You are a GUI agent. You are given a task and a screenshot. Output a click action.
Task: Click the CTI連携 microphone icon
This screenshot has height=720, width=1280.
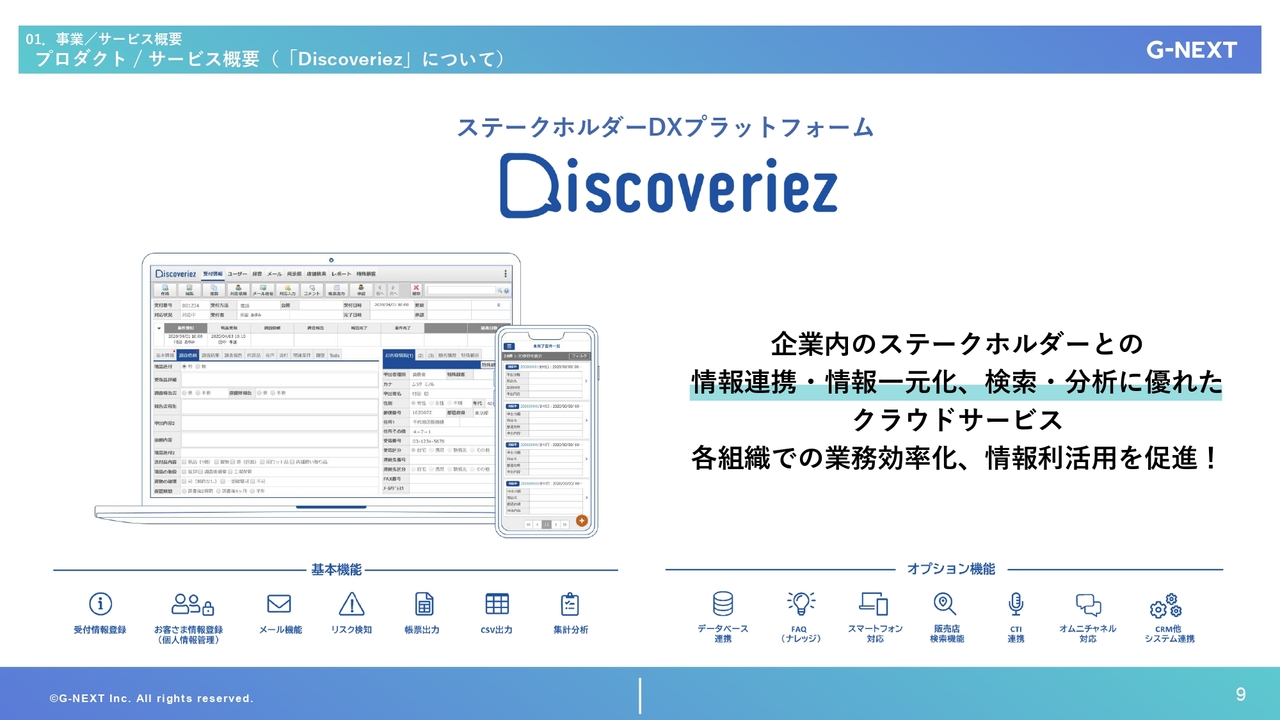click(x=1016, y=604)
